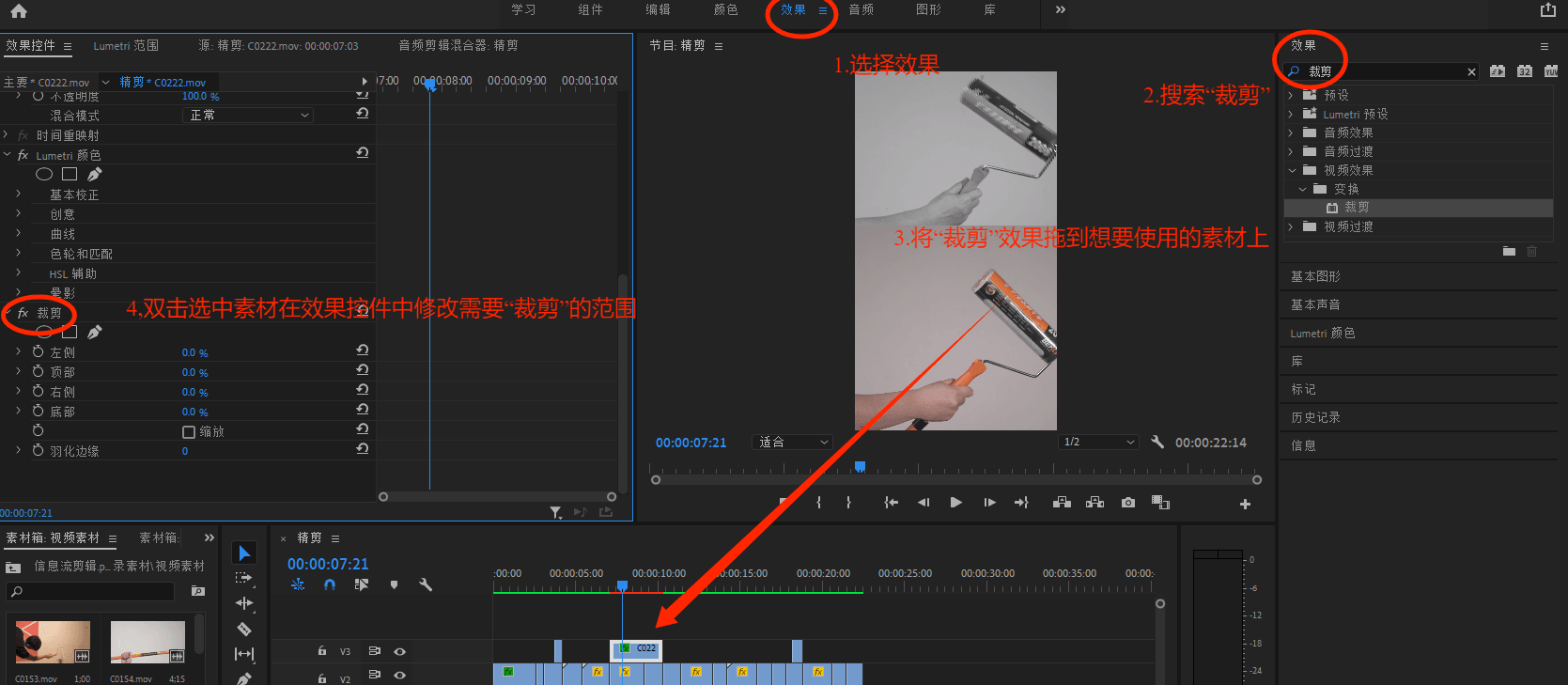Image resolution: width=1568 pixels, height=685 pixels.
Task: Open the program monitor wrench settings
Action: (x=1157, y=442)
